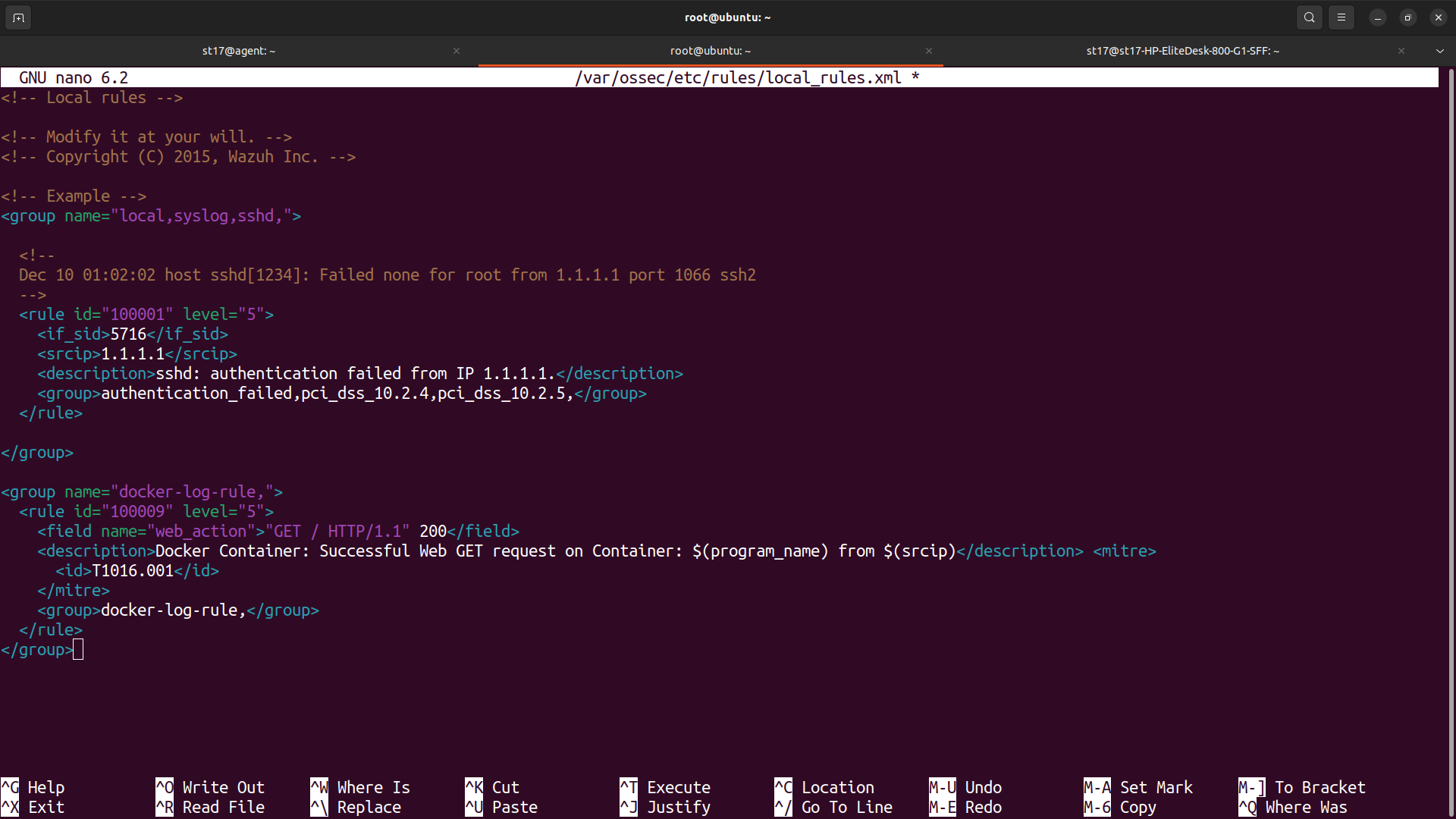Click the ^Q Where Was shortcut
The width and height of the screenshot is (1456, 819).
pyautogui.click(x=1293, y=807)
